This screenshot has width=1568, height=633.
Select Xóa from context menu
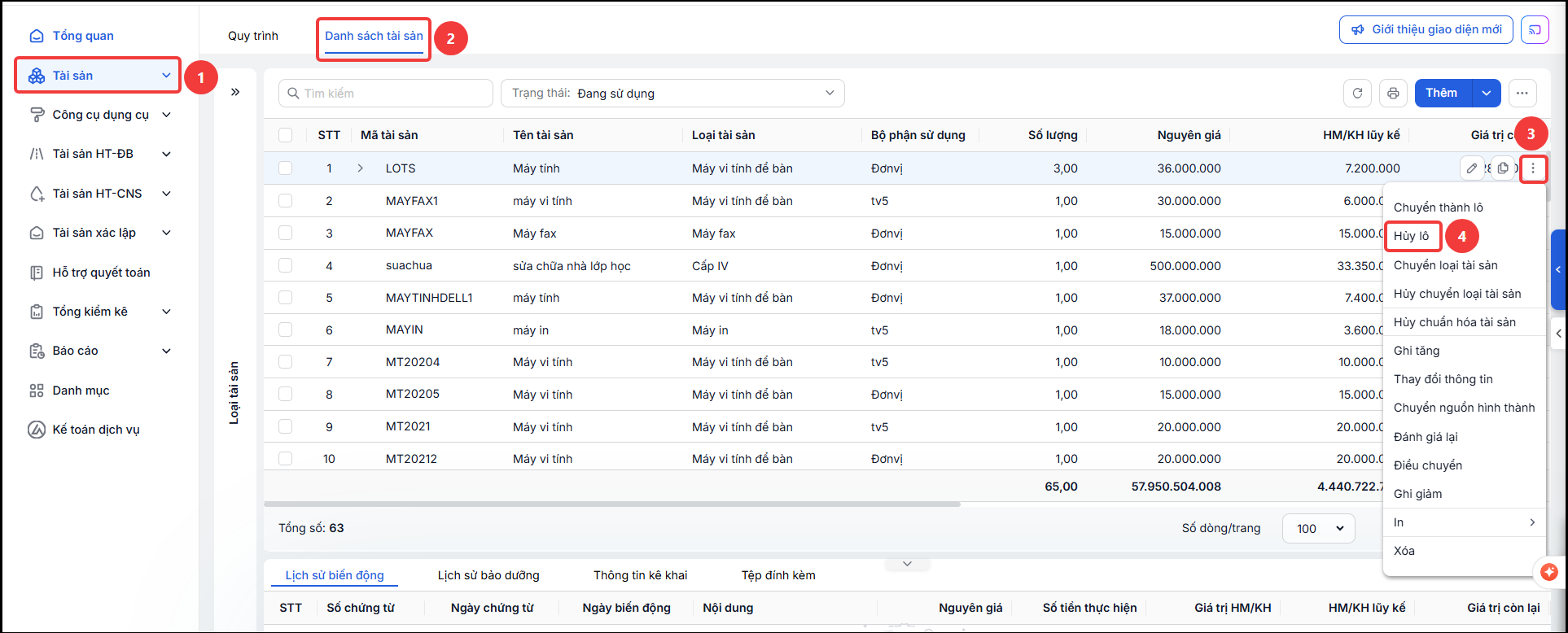click(1404, 551)
